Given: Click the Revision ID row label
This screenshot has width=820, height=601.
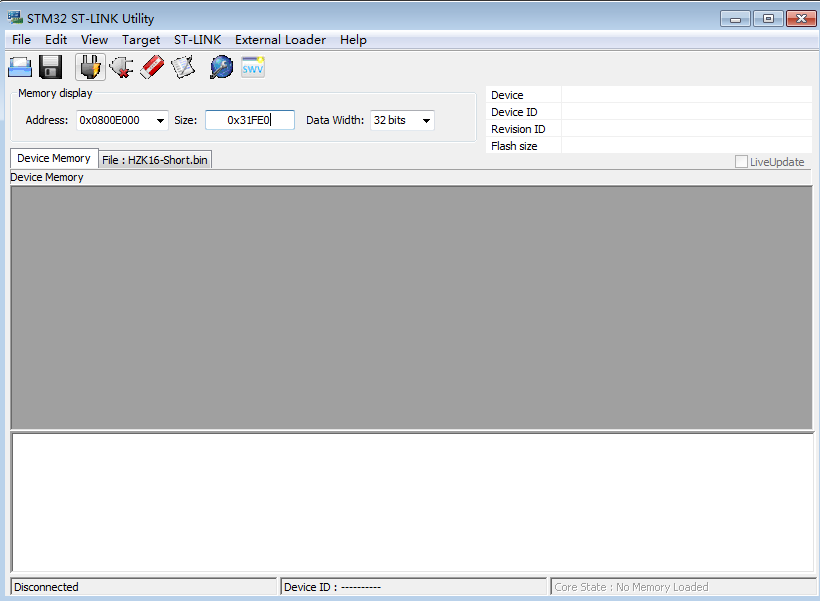Looking at the screenshot, I should click(x=518, y=129).
